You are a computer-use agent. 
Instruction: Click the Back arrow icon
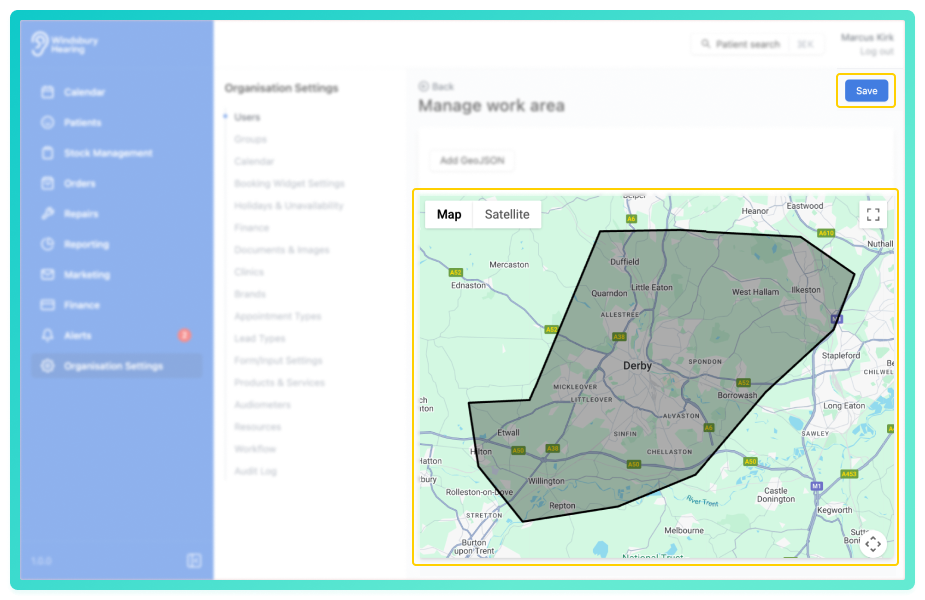[x=424, y=86]
